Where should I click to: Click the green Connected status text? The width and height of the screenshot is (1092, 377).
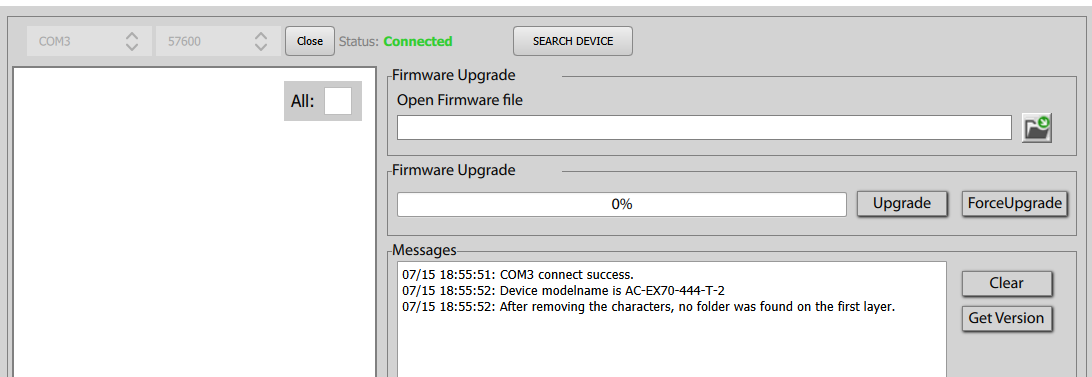coord(418,41)
